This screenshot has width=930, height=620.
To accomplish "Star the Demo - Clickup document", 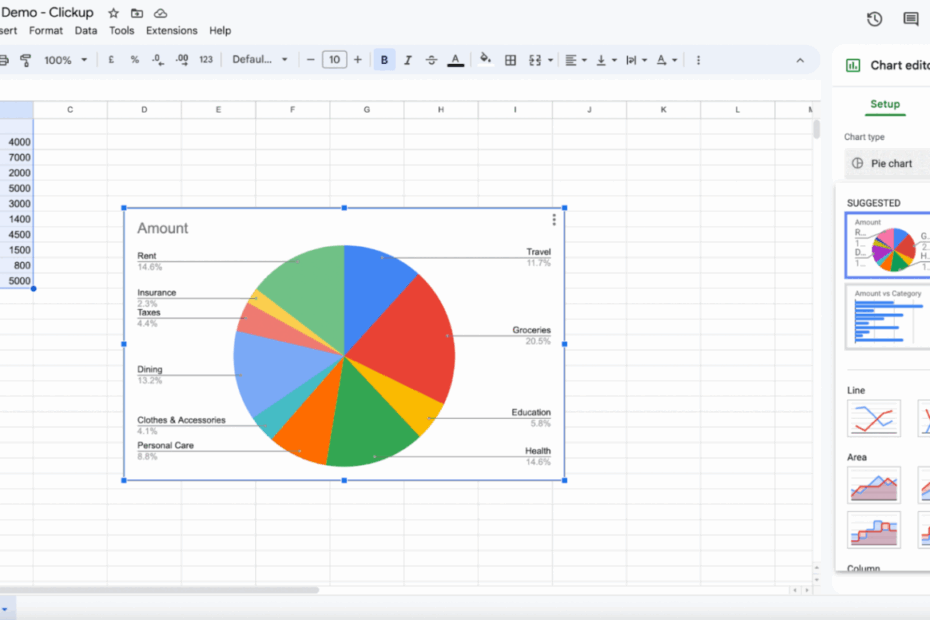I will tap(113, 12).
